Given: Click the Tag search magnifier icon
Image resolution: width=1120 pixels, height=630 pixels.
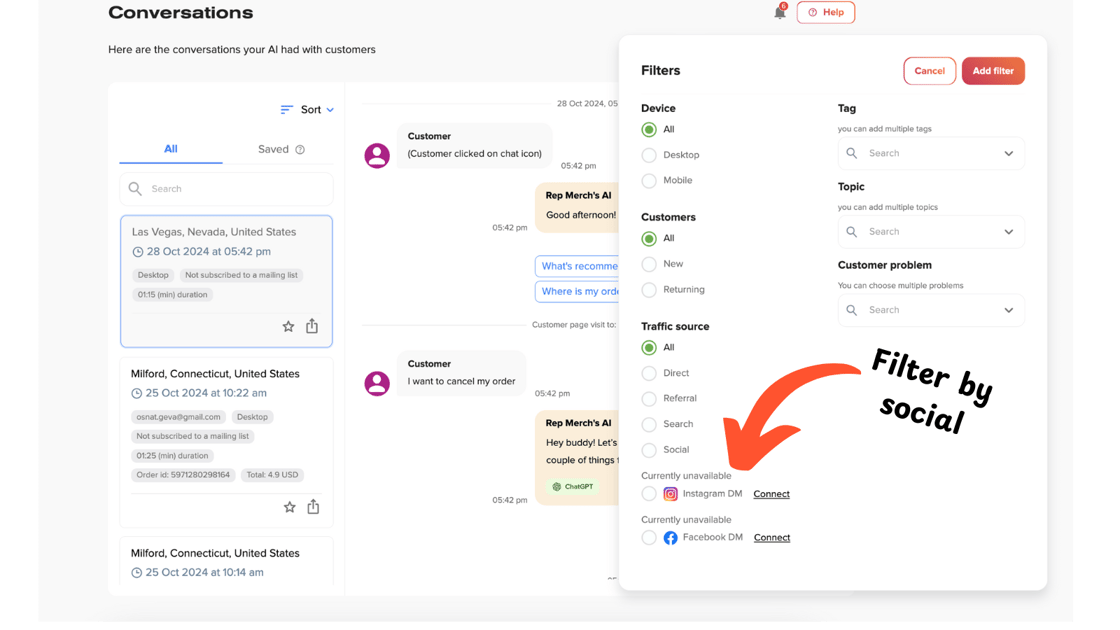Looking at the screenshot, I should [851, 153].
